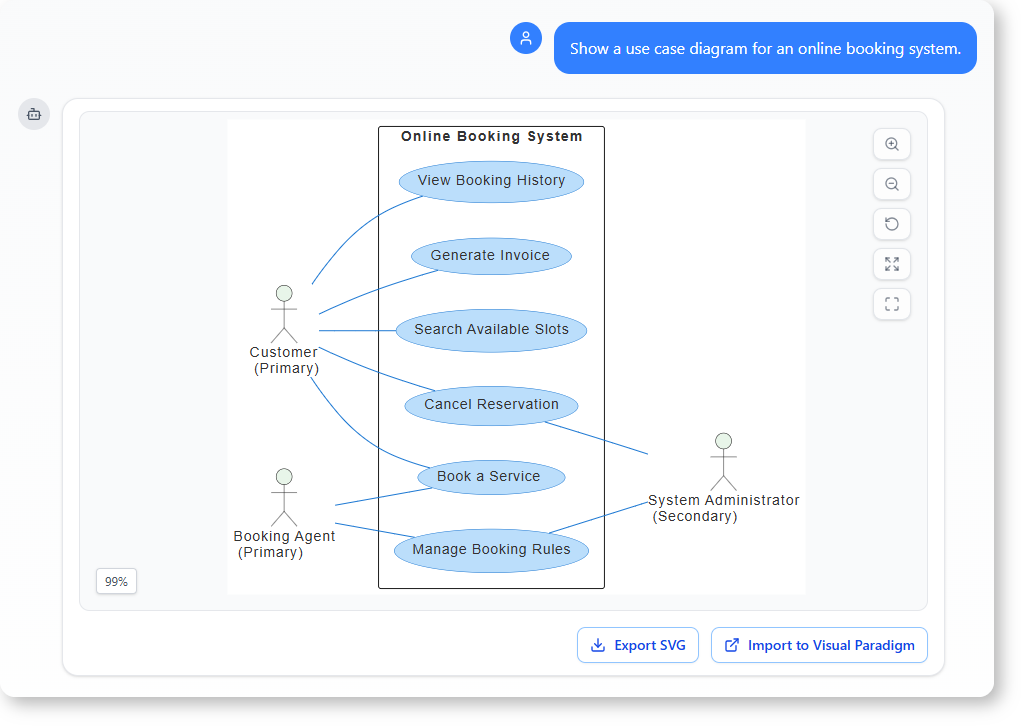Select the Manage Booking Rules use case

coord(491,549)
